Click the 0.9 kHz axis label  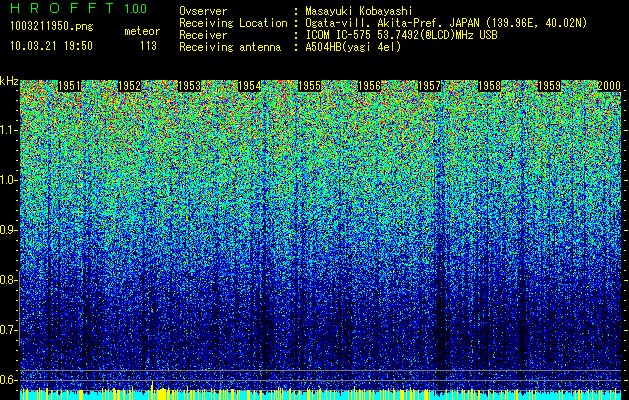pos(8,230)
